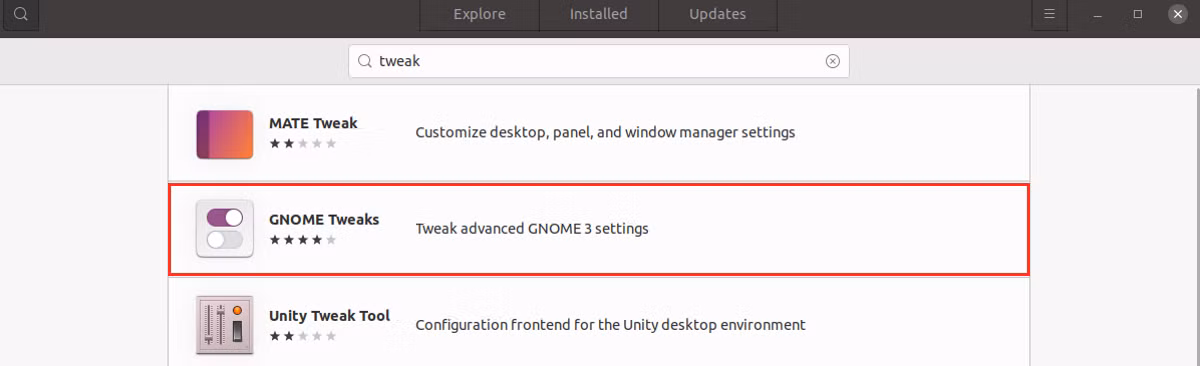1200x366 pixels.
Task: Click the magnifier icon inside search box
Action: pyautogui.click(x=365, y=61)
